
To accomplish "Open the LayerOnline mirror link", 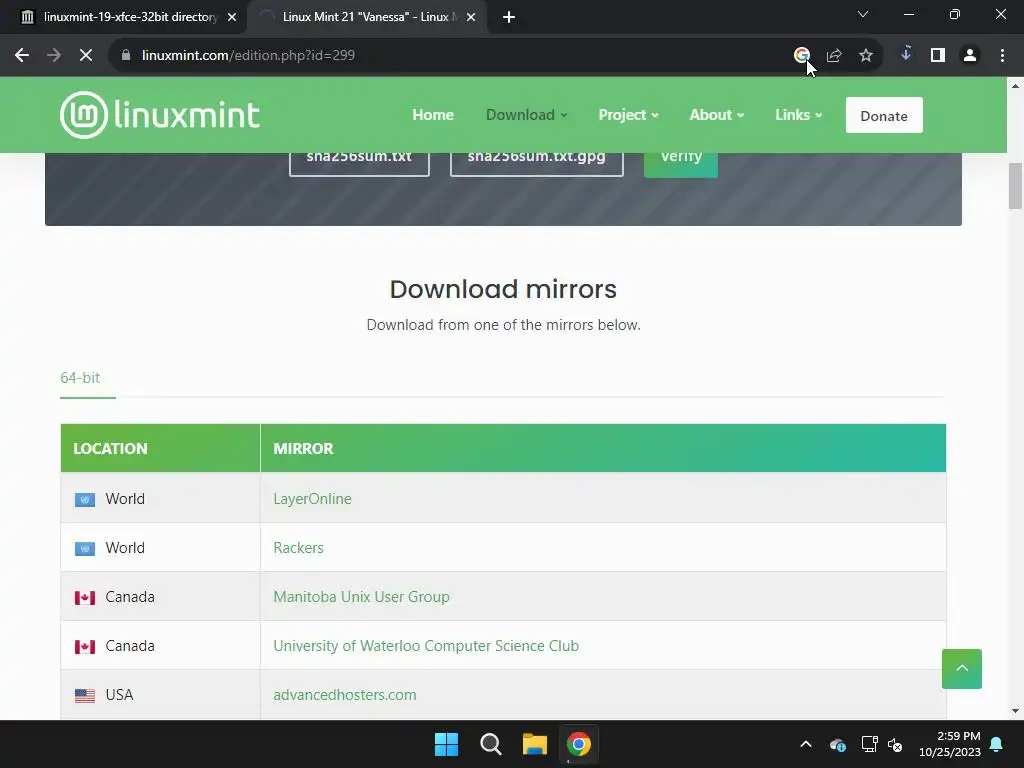I will click(x=312, y=499).
